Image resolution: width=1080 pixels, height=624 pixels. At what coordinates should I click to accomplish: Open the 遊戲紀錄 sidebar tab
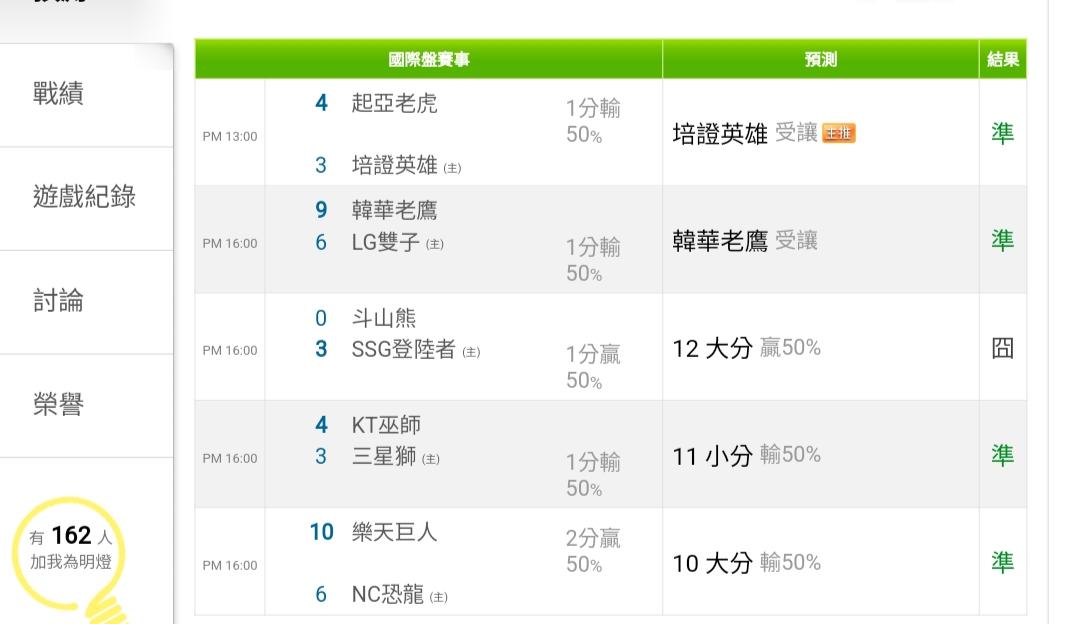(x=84, y=197)
